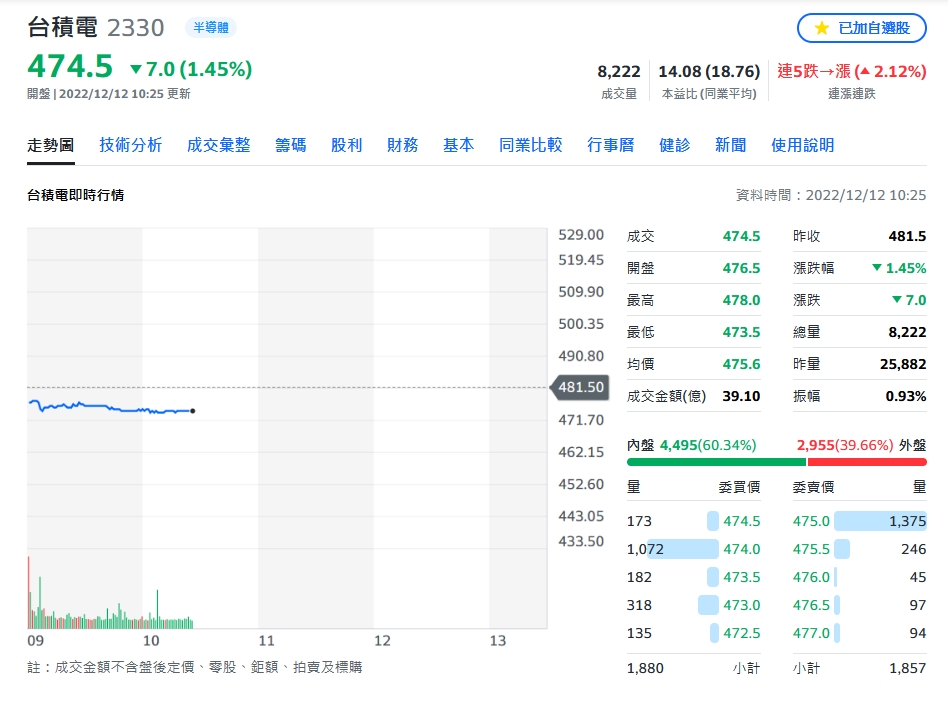
Task: Click the red up-triangle beside 2.12%
Action: 865,71
